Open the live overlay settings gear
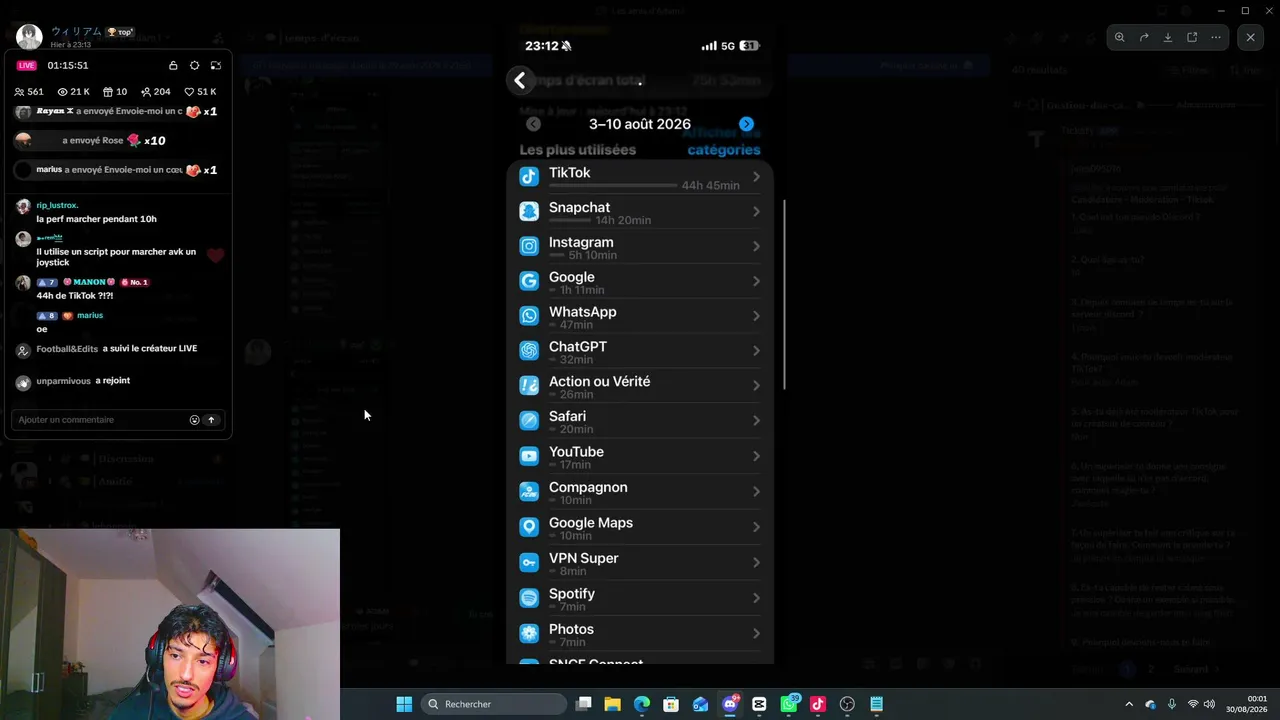The image size is (1280, 720). click(x=194, y=65)
